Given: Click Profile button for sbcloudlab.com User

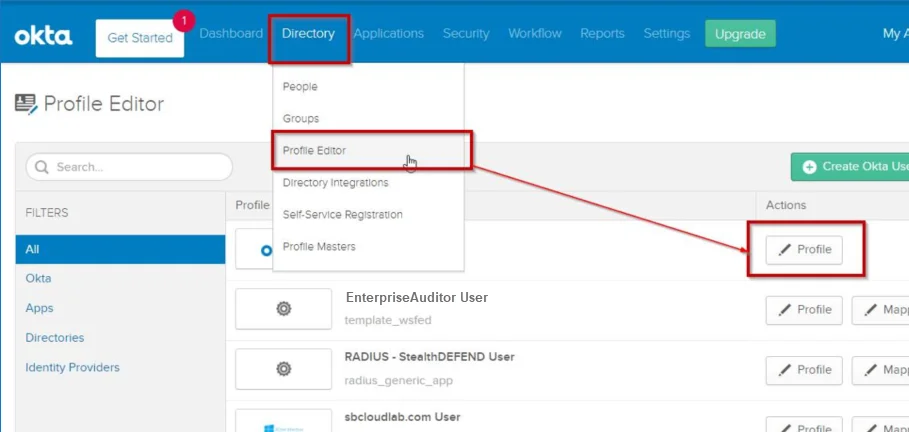Looking at the screenshot, I should pyautogui.click(x=804, y=424).
